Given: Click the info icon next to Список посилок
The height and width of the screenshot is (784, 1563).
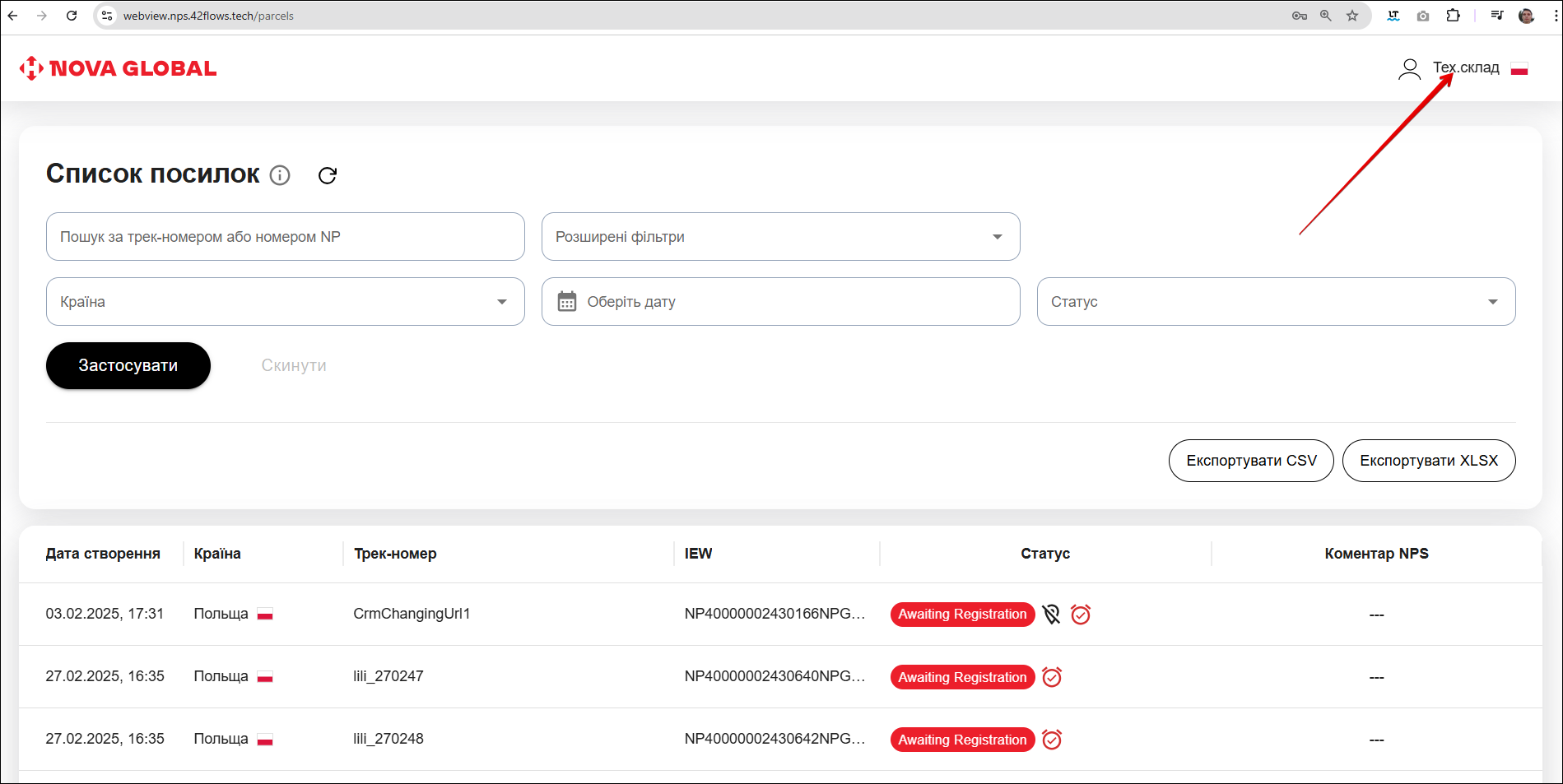Looking at the screenshot, I should (280, 175).
